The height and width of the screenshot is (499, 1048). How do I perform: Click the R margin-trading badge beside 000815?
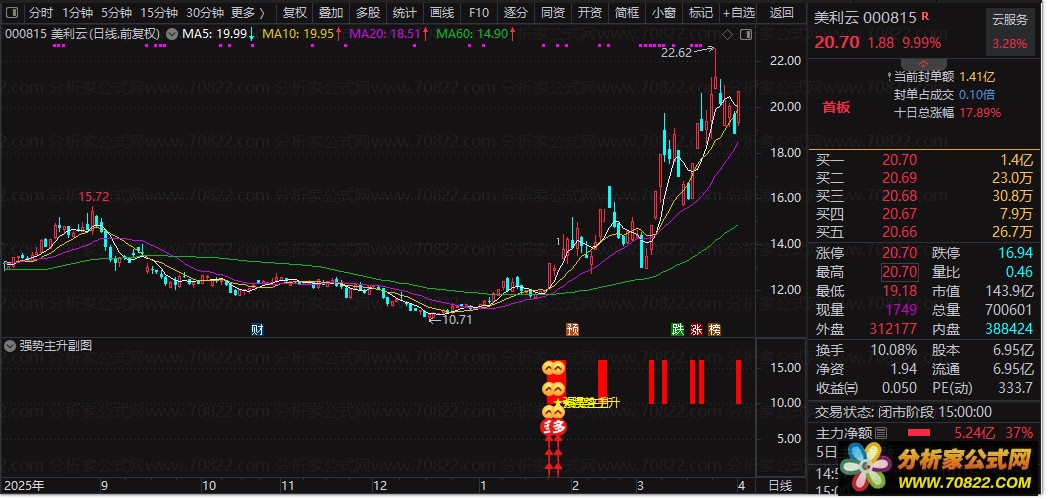924,16
